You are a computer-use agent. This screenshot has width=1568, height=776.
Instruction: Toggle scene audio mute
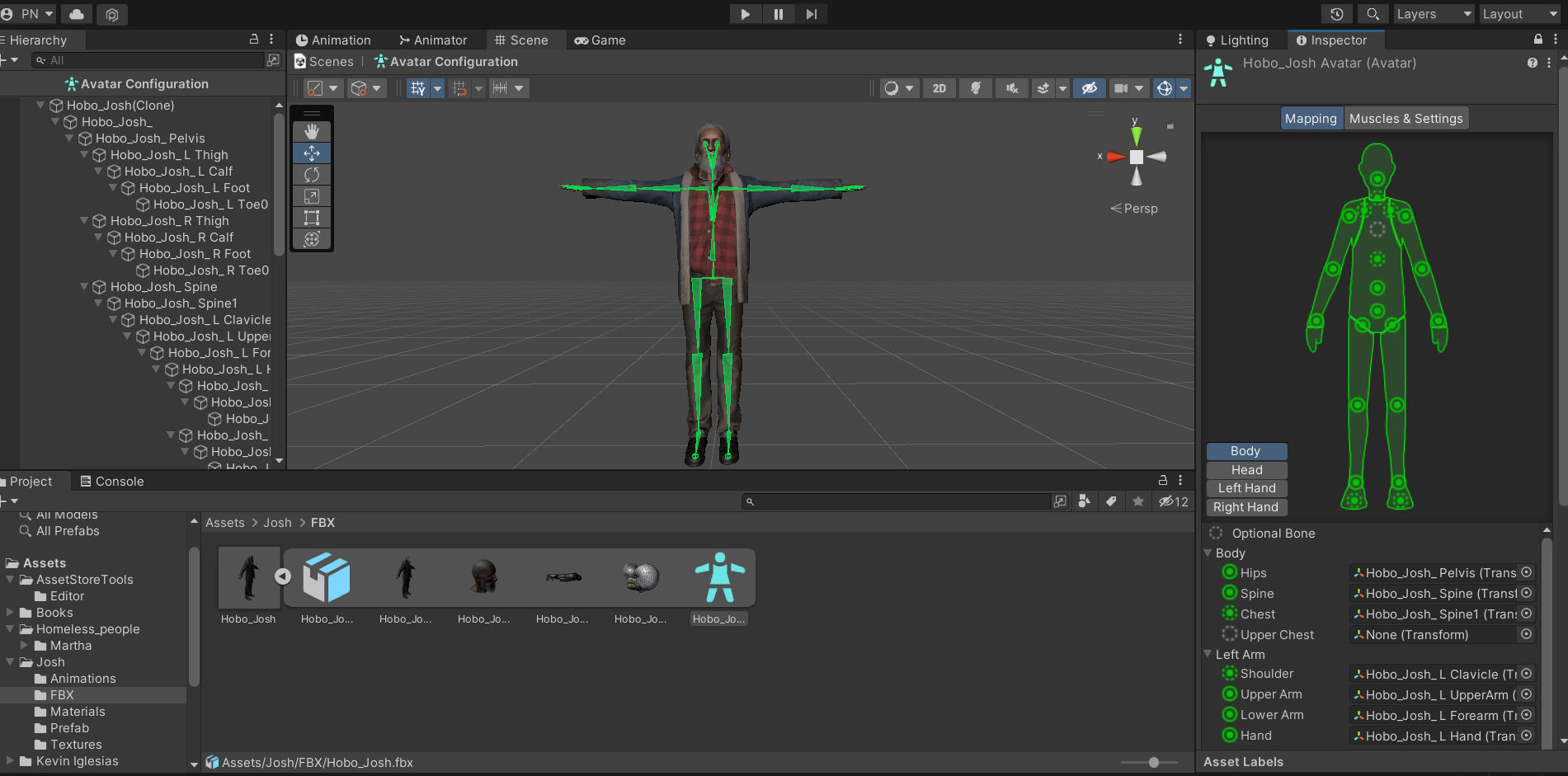(1012, 88)
